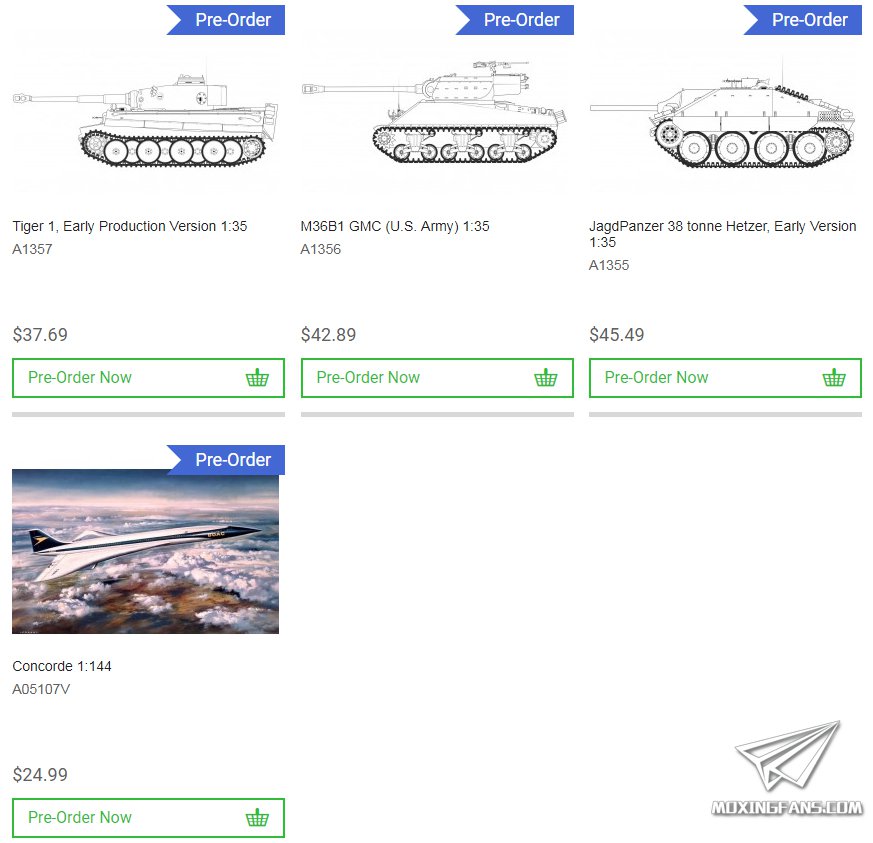Click Pre-Order Now text for M36B1 GMC
This screenshot has height=843, width=873.
point(368,378)
